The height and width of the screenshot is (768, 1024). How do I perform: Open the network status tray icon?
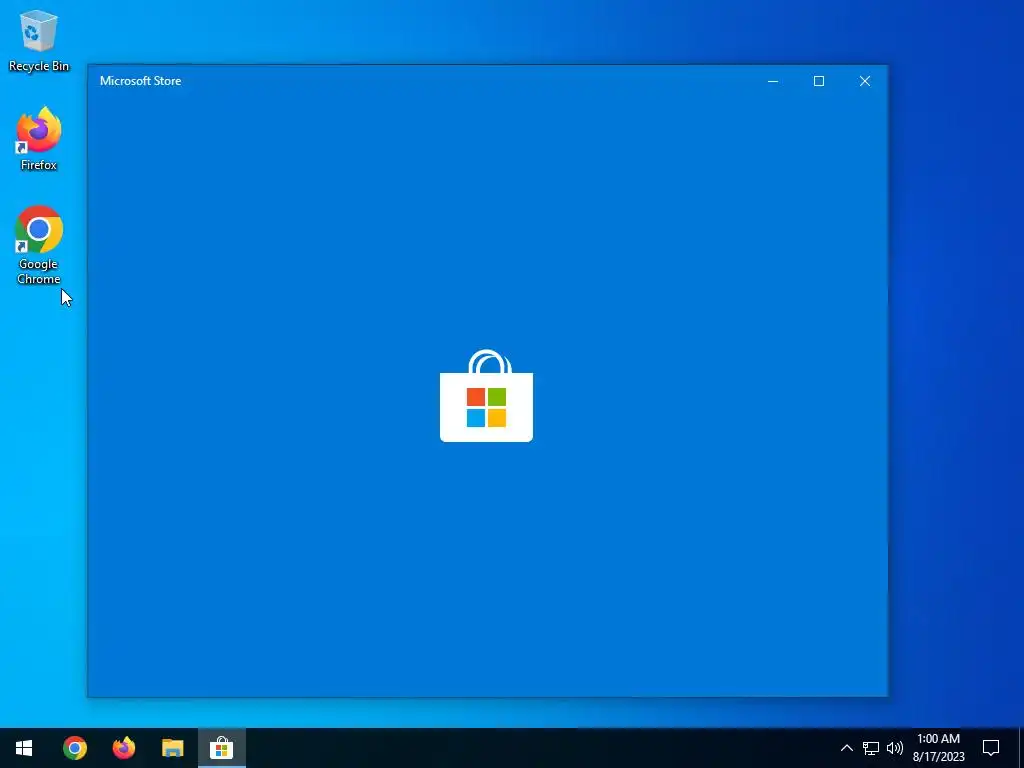(x=871, y=748)
